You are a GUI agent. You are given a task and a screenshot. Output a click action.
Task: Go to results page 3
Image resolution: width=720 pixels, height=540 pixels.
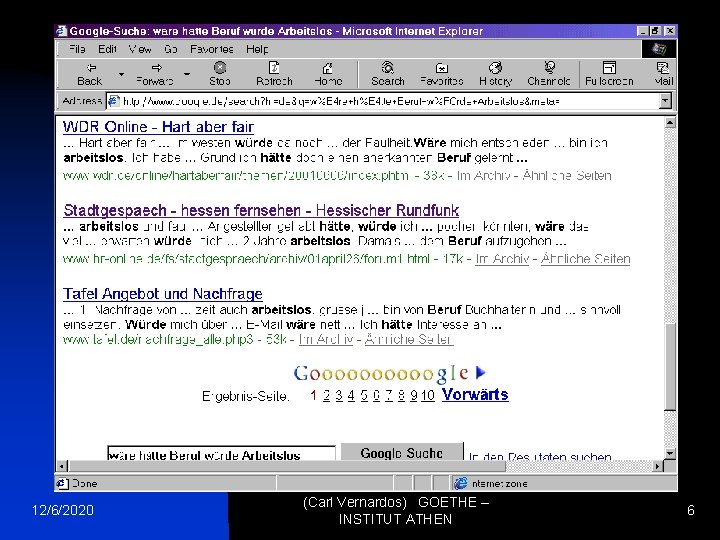(x=339, y=395)
